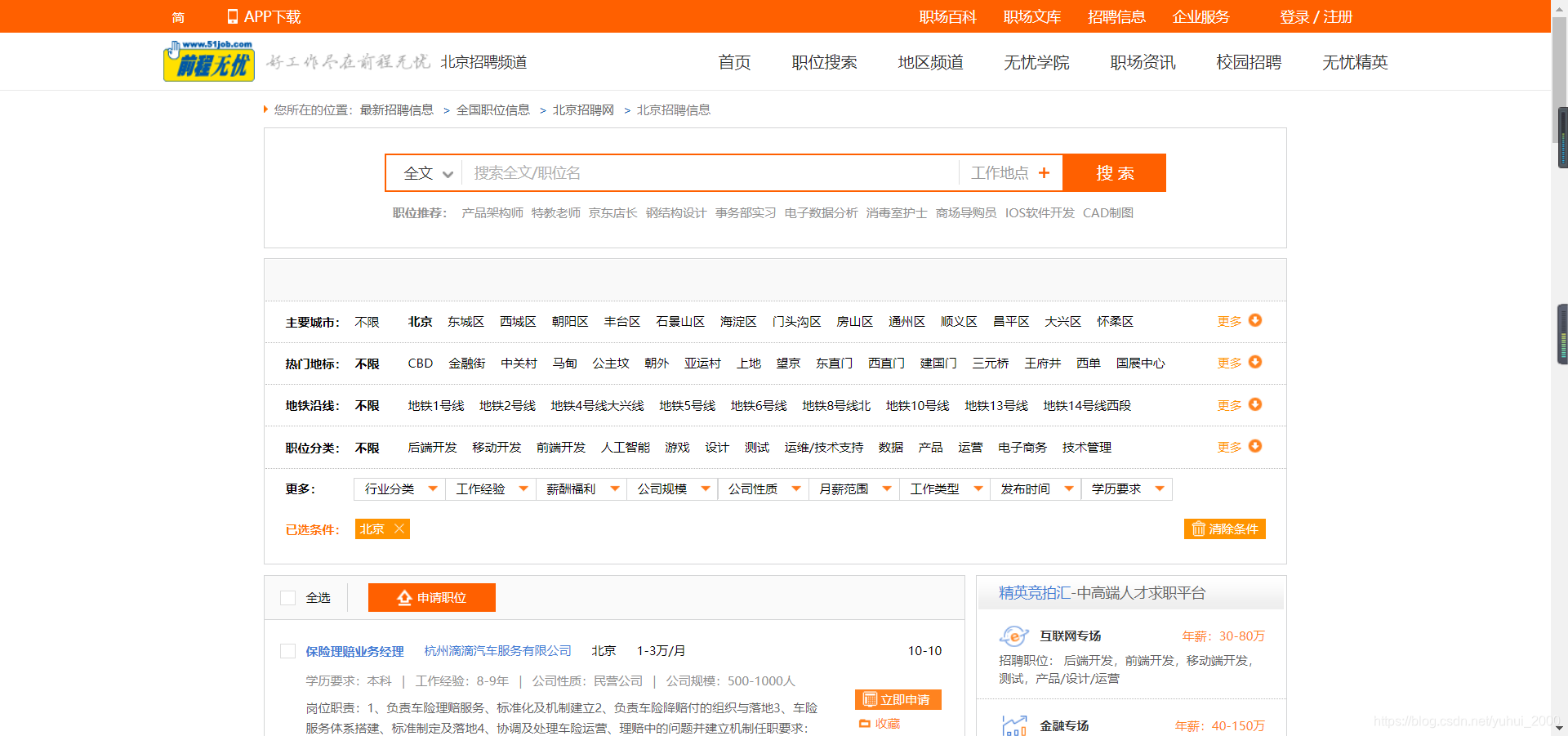
Task: Open the 金融专场 chart icon
Action: [x=1013, y=725]
